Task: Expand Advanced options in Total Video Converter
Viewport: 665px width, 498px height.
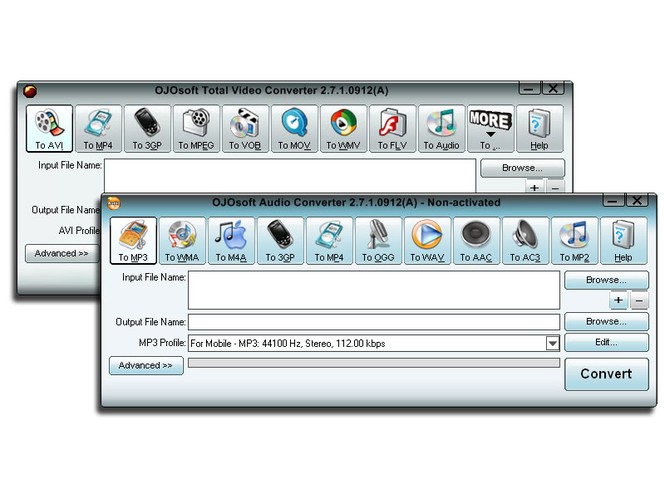Action: coord(62,253)
